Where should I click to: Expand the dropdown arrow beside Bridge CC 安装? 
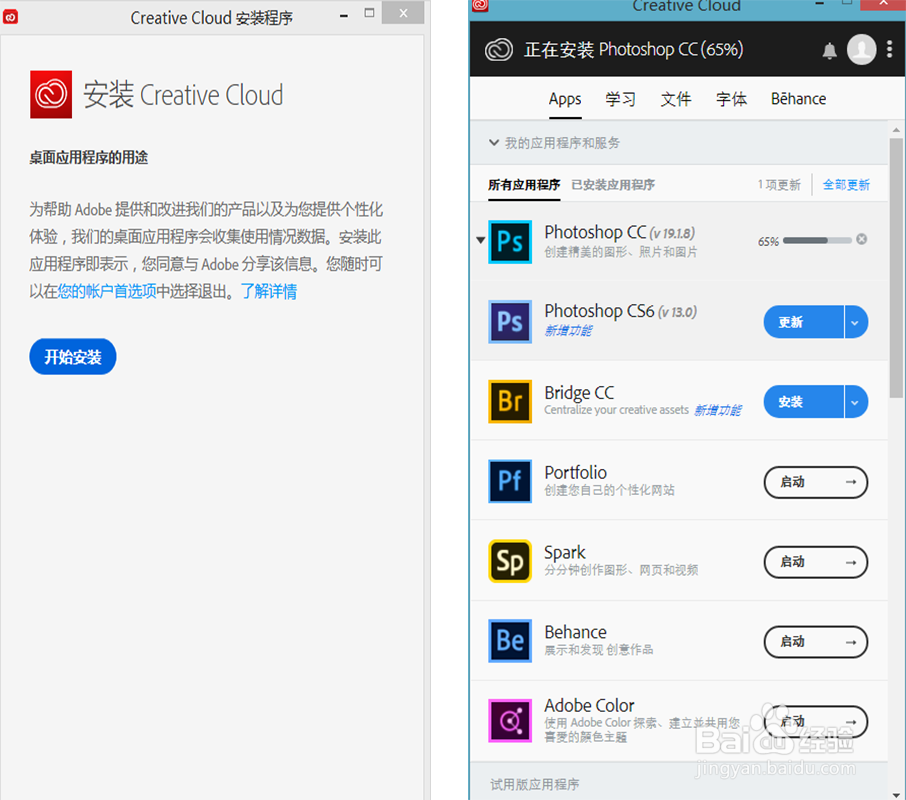pyautogui.click(x=853, y=402)
